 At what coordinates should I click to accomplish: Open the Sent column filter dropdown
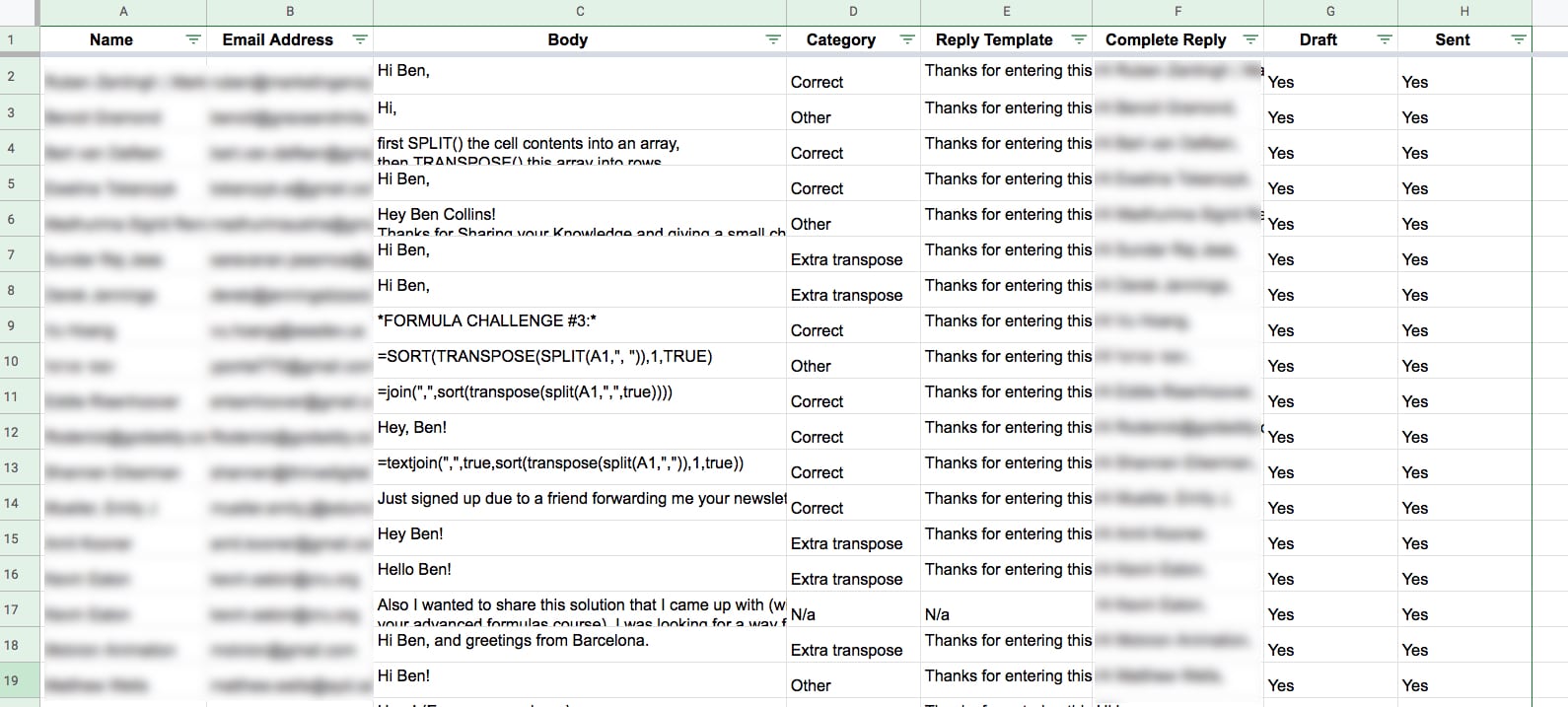[1519, 39]
